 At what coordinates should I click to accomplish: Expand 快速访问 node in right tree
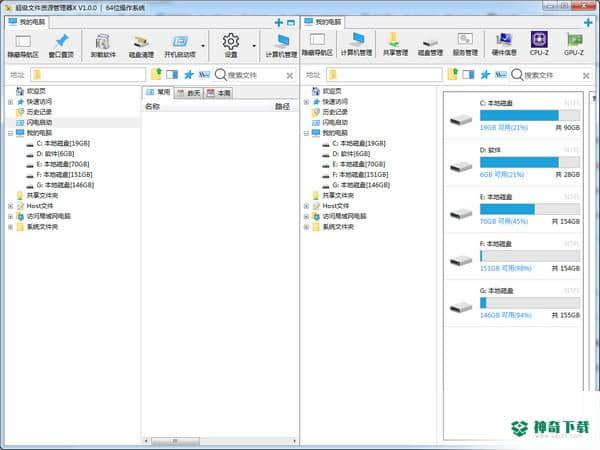[306, 102]
